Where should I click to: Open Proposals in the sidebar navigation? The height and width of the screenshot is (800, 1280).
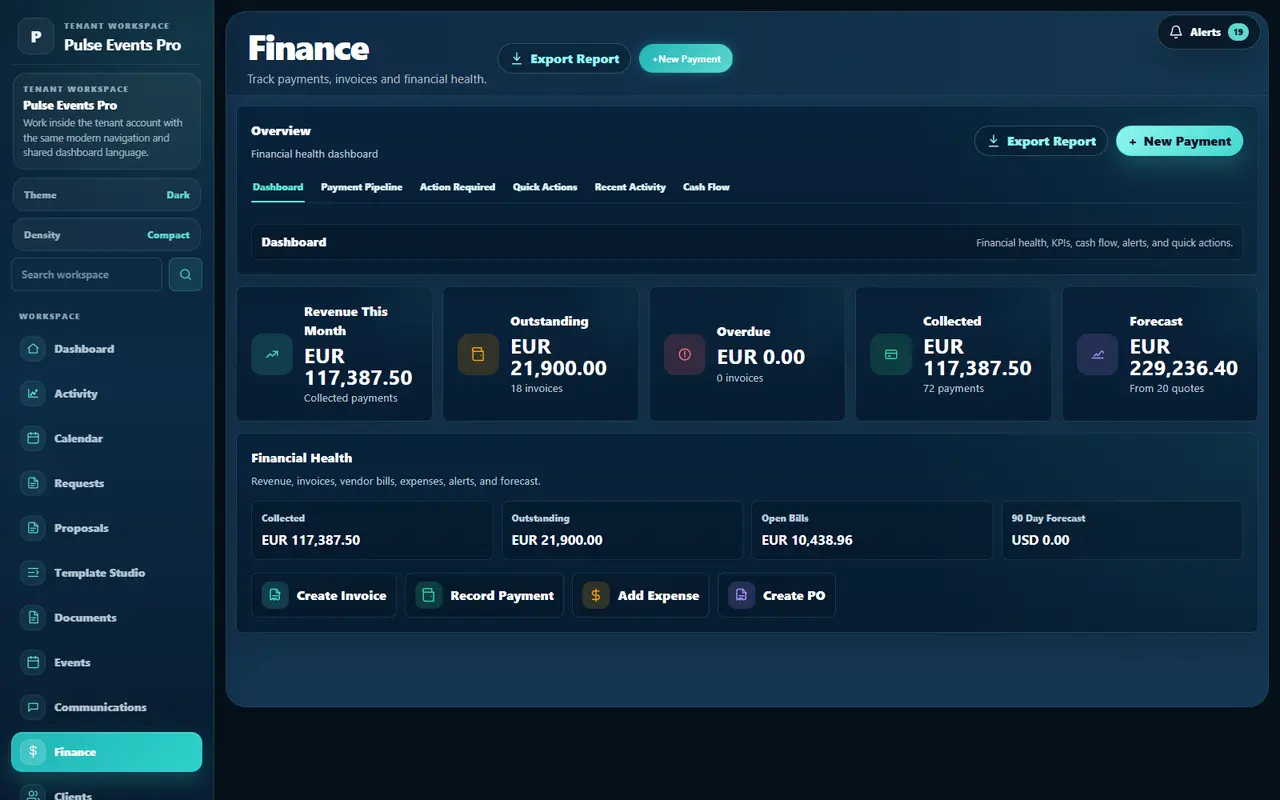(107, 528)
